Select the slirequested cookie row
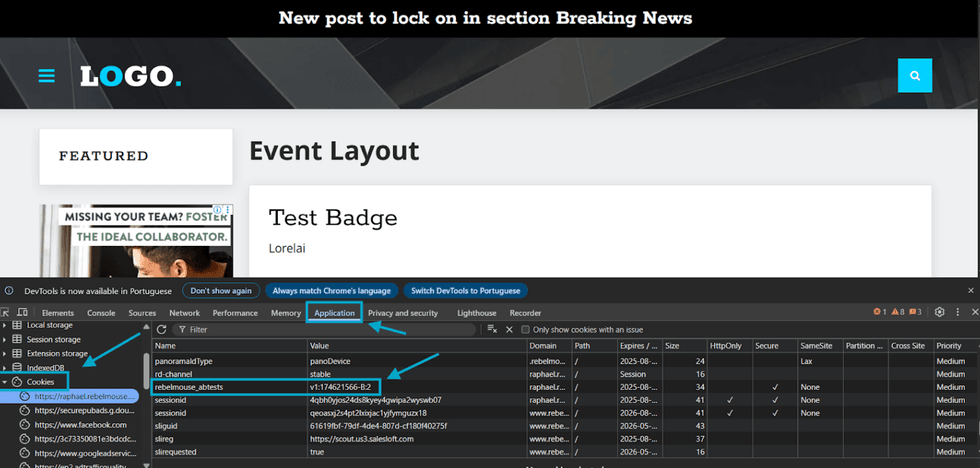Viewport: 980px width, 468px height. click(565, 452)
